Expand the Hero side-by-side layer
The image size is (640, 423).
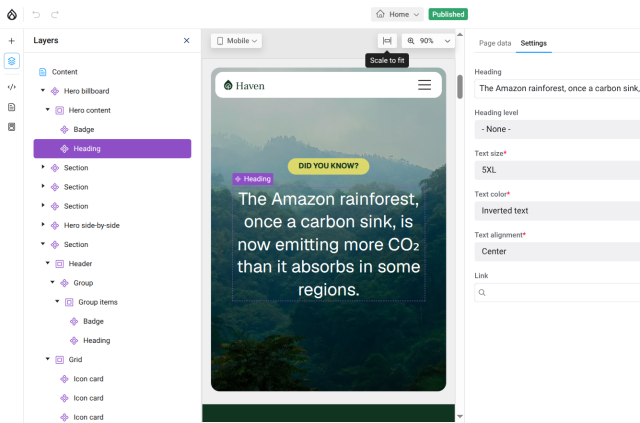[x=43, y=225]
